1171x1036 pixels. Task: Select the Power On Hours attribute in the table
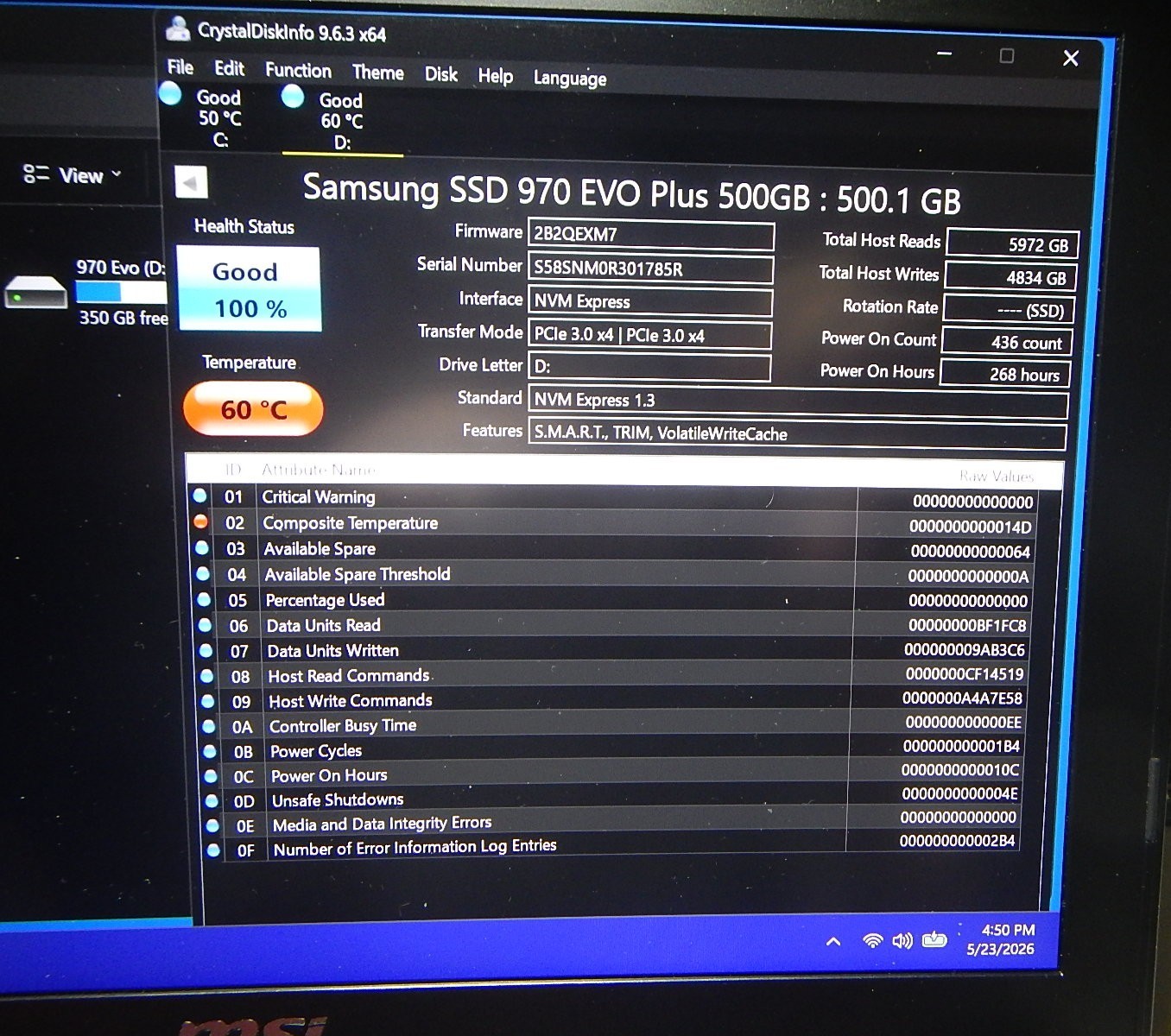pyautogui.click(x=328, y=775)
